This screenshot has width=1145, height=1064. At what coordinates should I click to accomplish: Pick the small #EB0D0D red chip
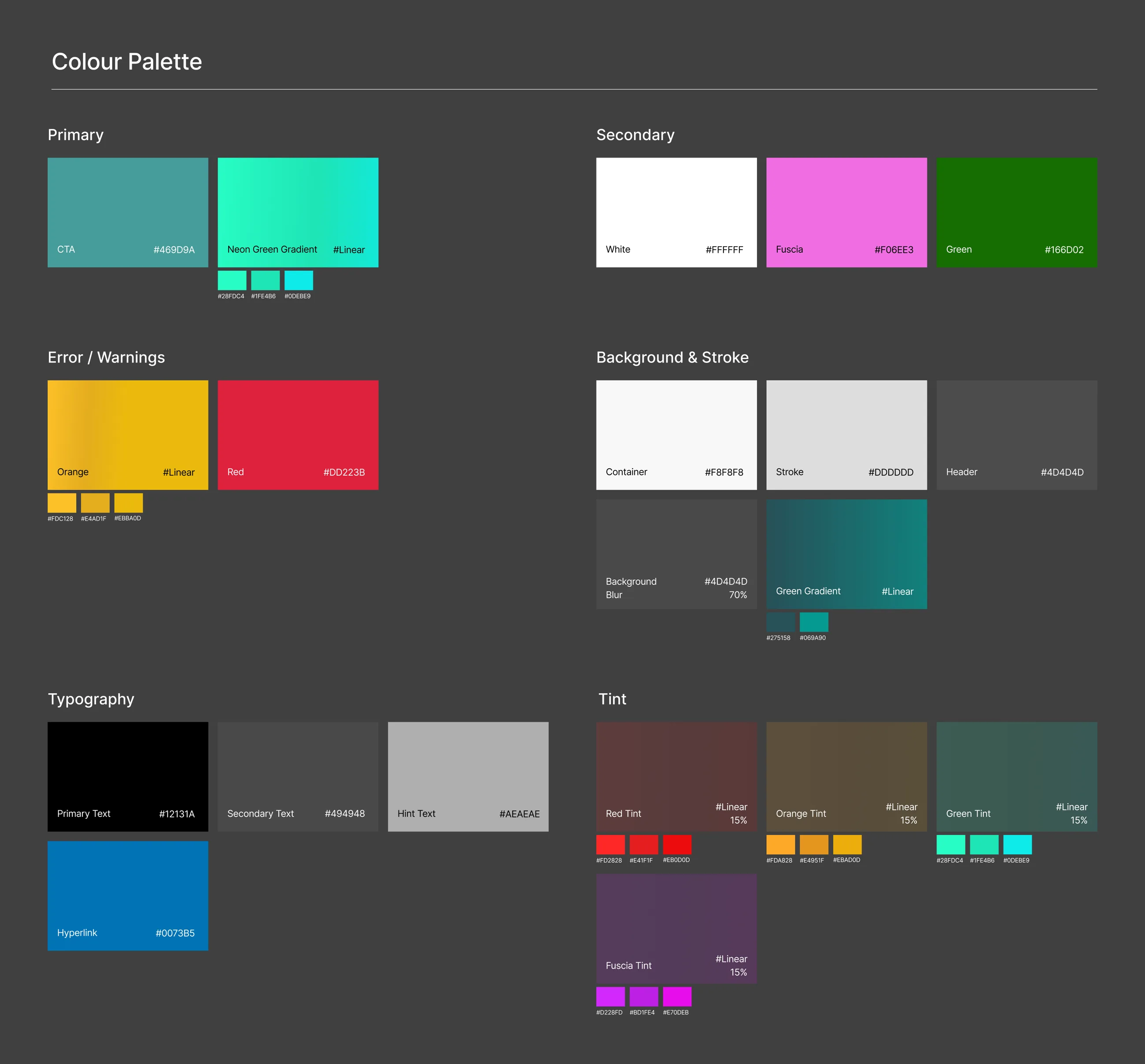click(677, 845)
